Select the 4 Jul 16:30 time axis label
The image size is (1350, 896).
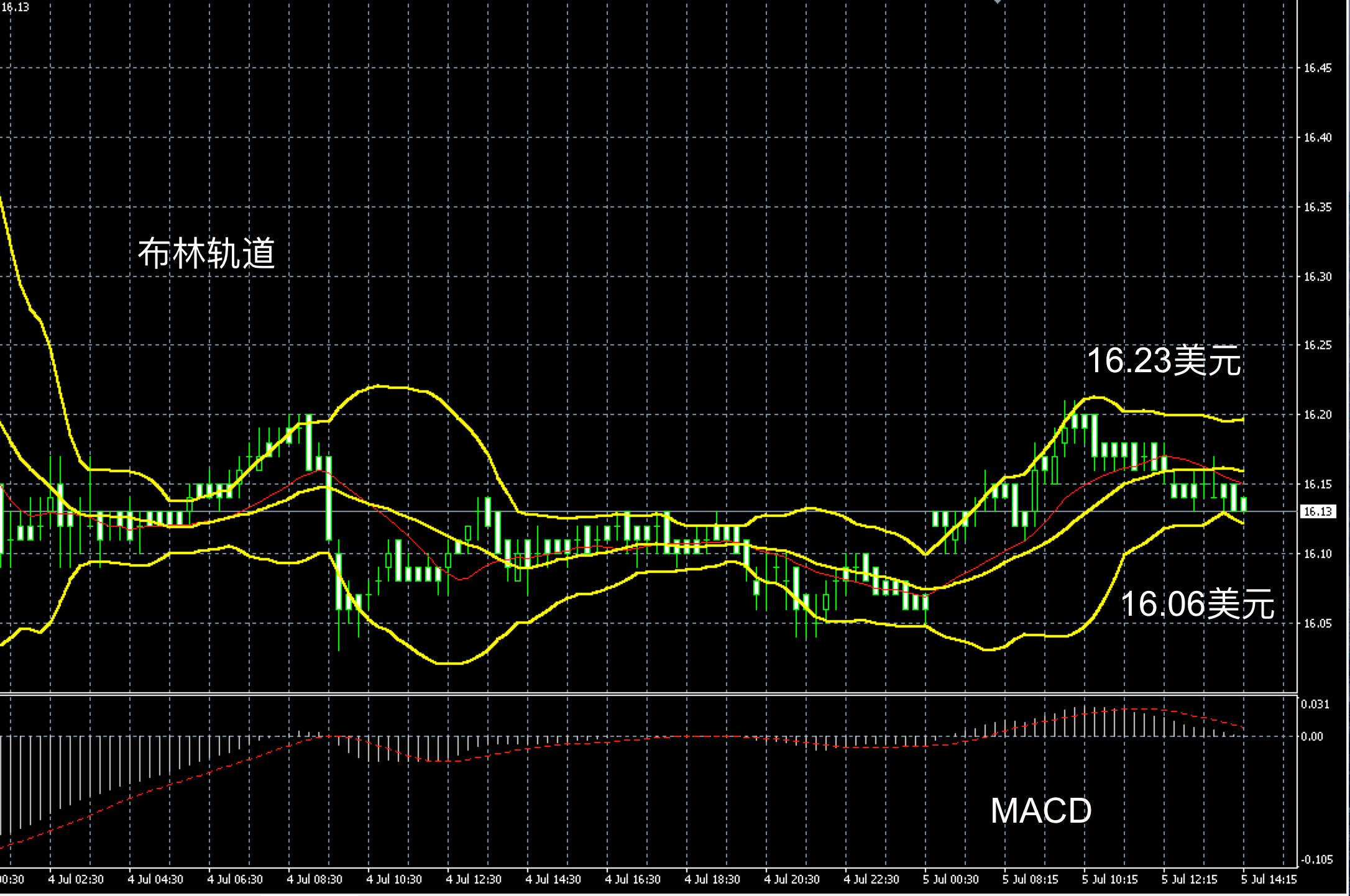pyautogui.click(x=633, y=880)
